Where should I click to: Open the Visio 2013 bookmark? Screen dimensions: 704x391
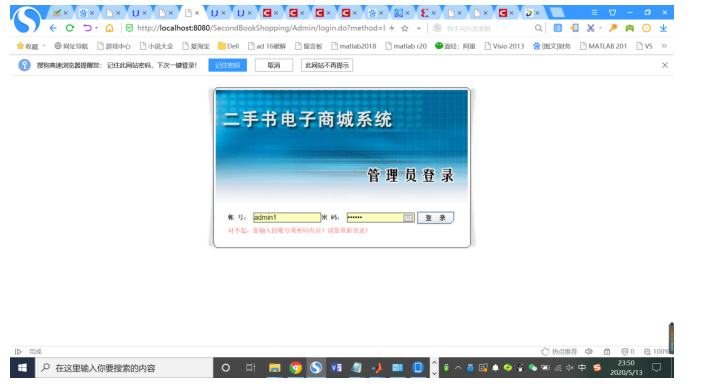[x=504, y=46]
